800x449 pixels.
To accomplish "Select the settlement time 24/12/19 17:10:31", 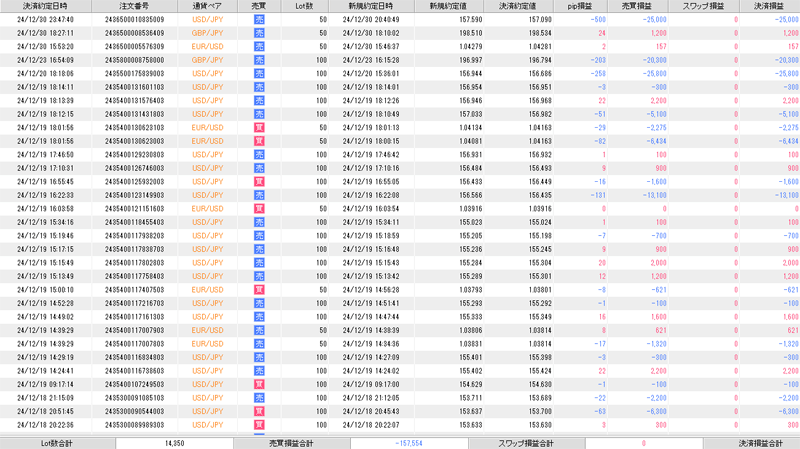I will [45, 168].
